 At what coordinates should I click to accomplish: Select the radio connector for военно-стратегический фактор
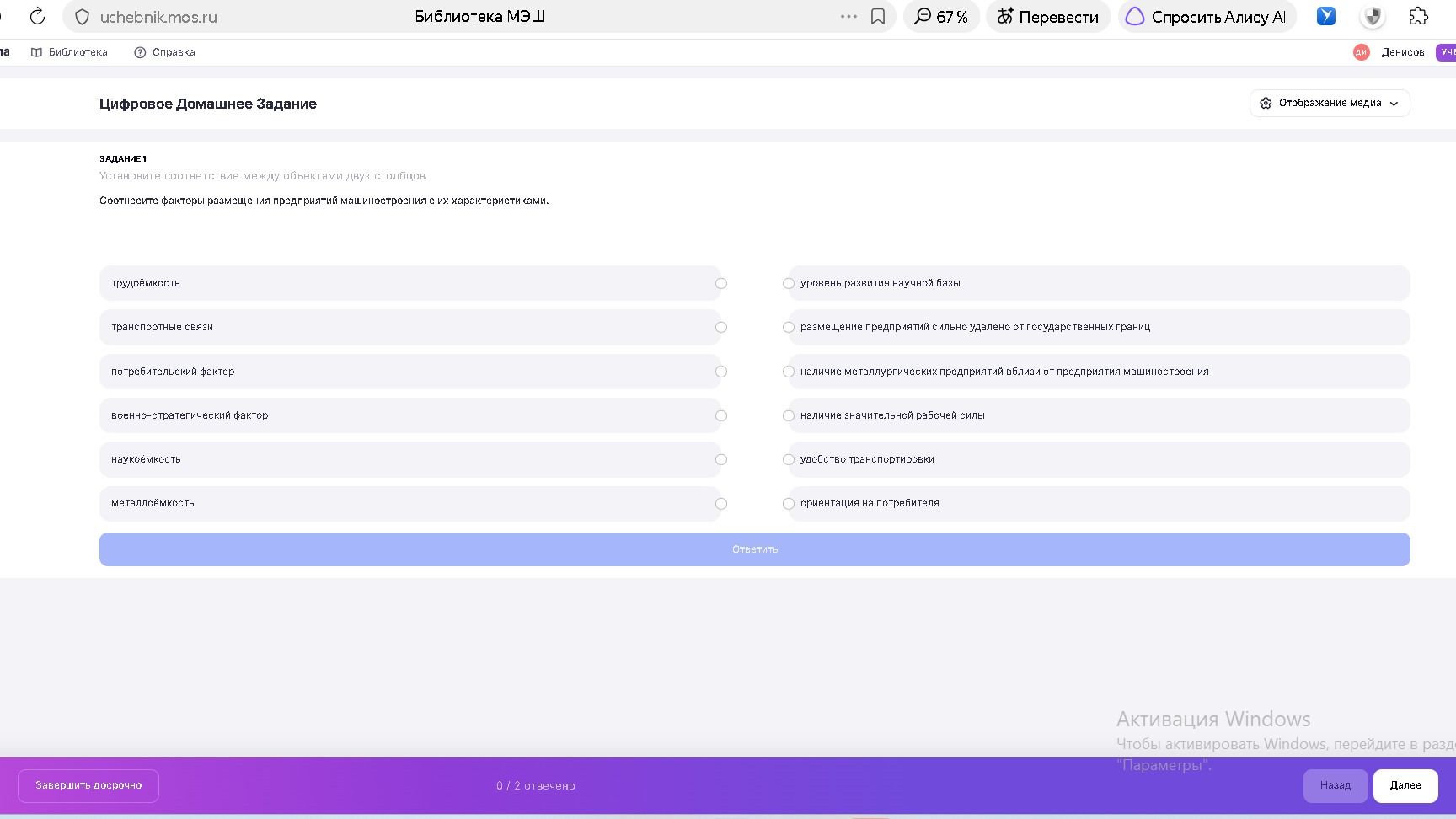[721, 415]
